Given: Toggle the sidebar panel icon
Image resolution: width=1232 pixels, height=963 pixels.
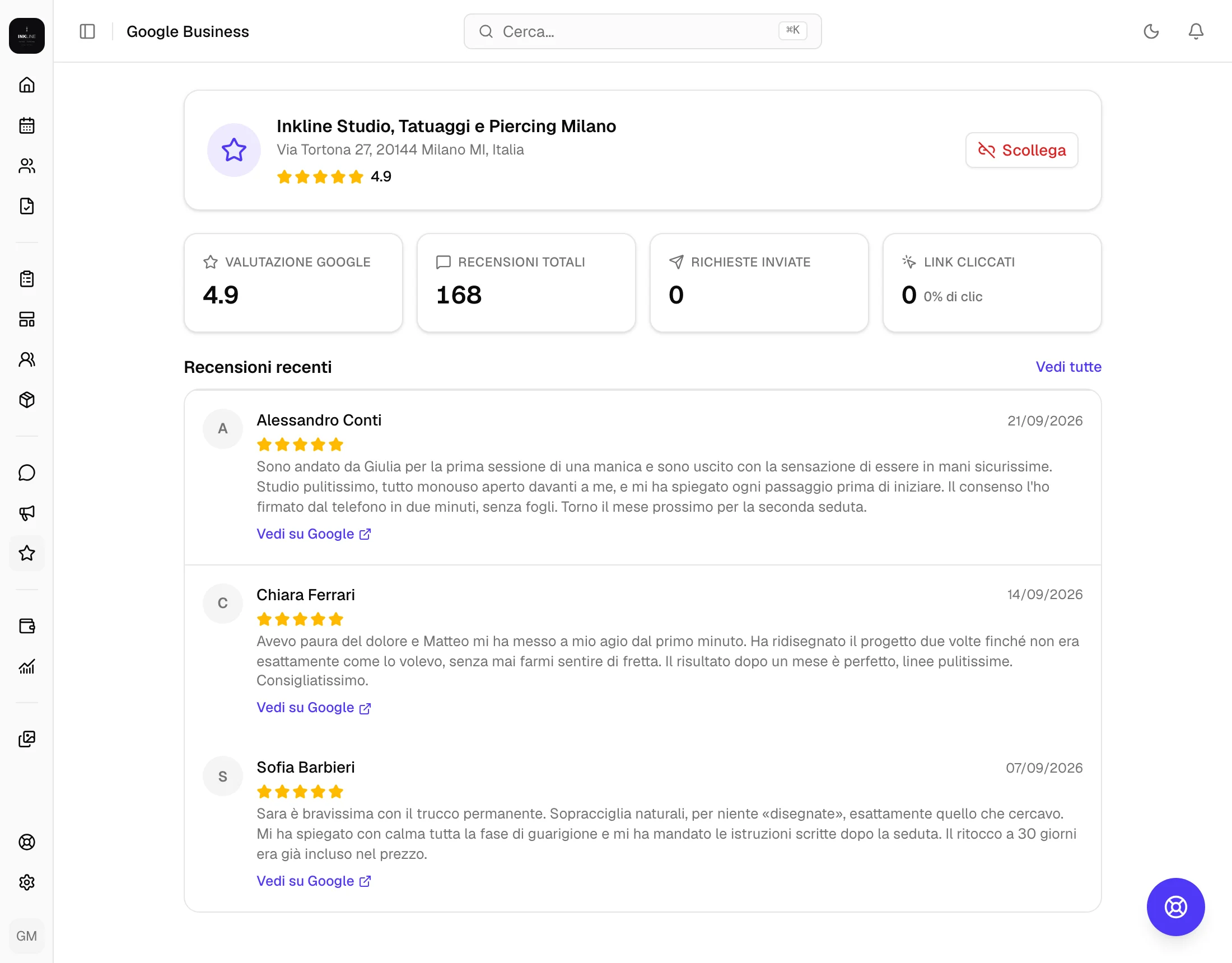Looking at the screenshot, I should (87, 31).
